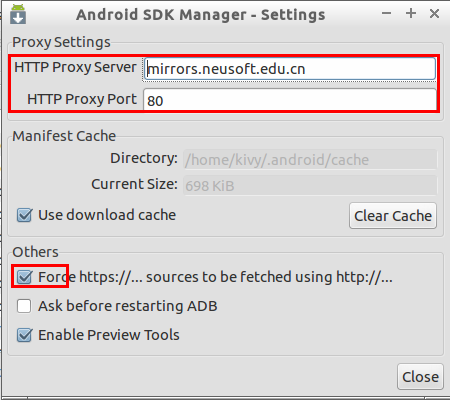Click the Android SDK Manager - Settings title text
Screen dimensions: 450x400
pyautogui.click(x=201, y=15)
